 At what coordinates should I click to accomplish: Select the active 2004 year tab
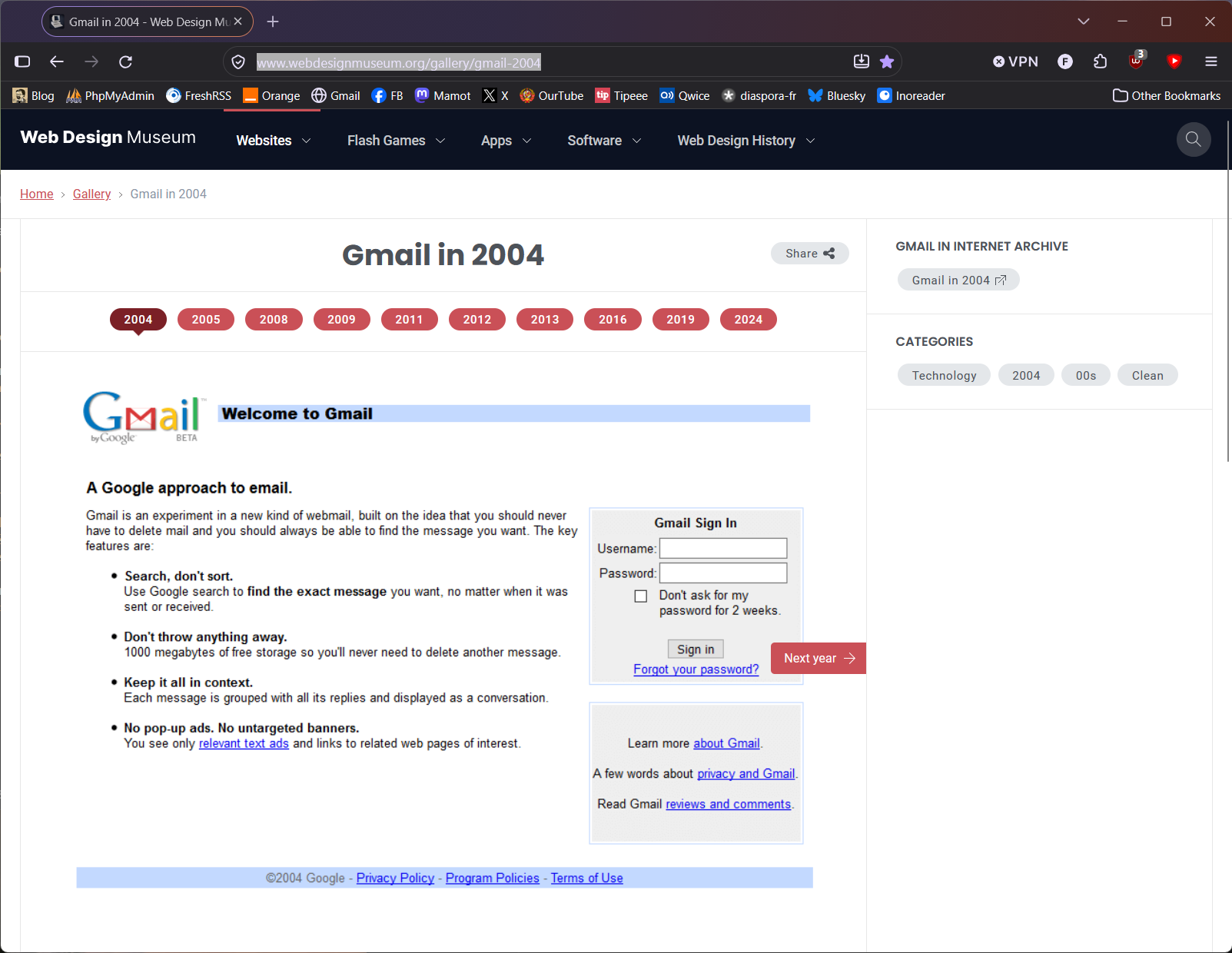(138, 320)
